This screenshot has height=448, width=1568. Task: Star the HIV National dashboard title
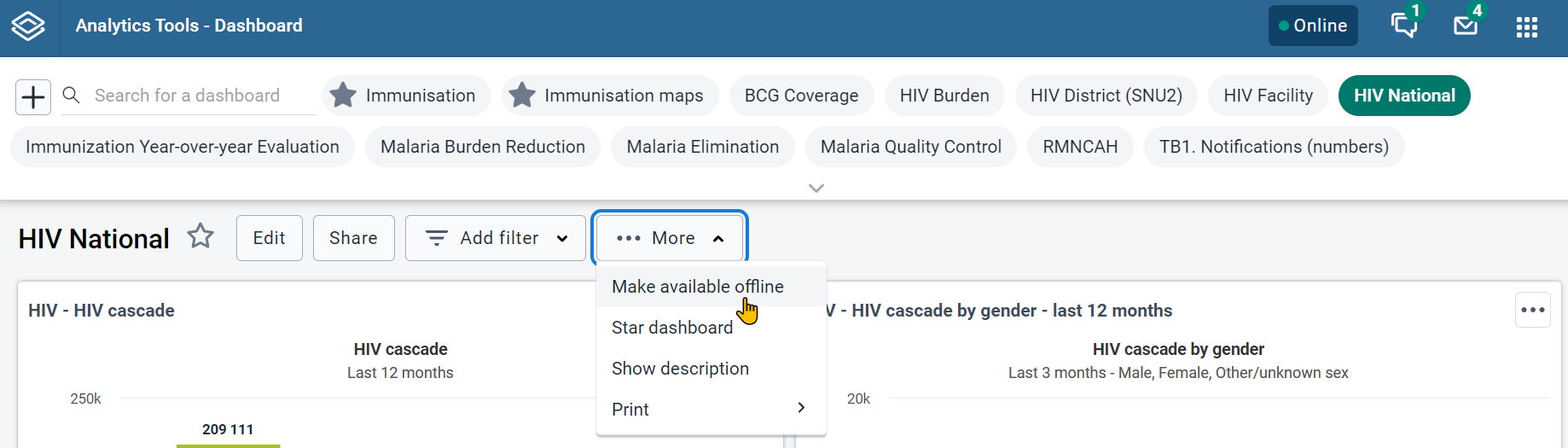click(x=200, y=236)
